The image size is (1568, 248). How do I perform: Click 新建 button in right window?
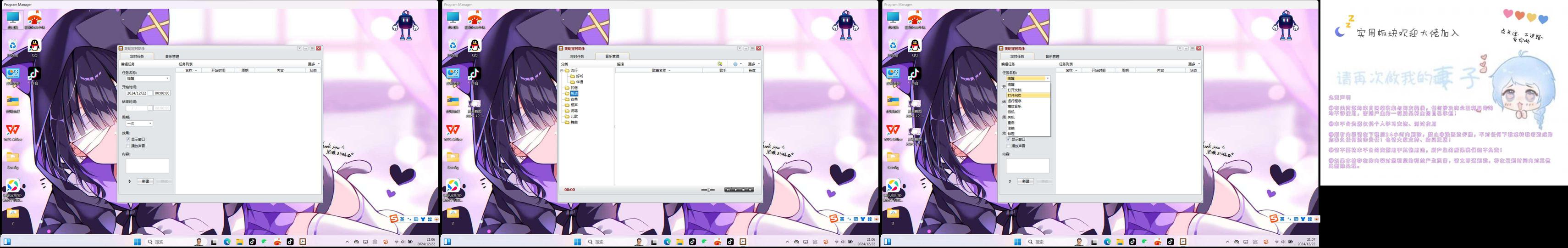[1026, 181]
